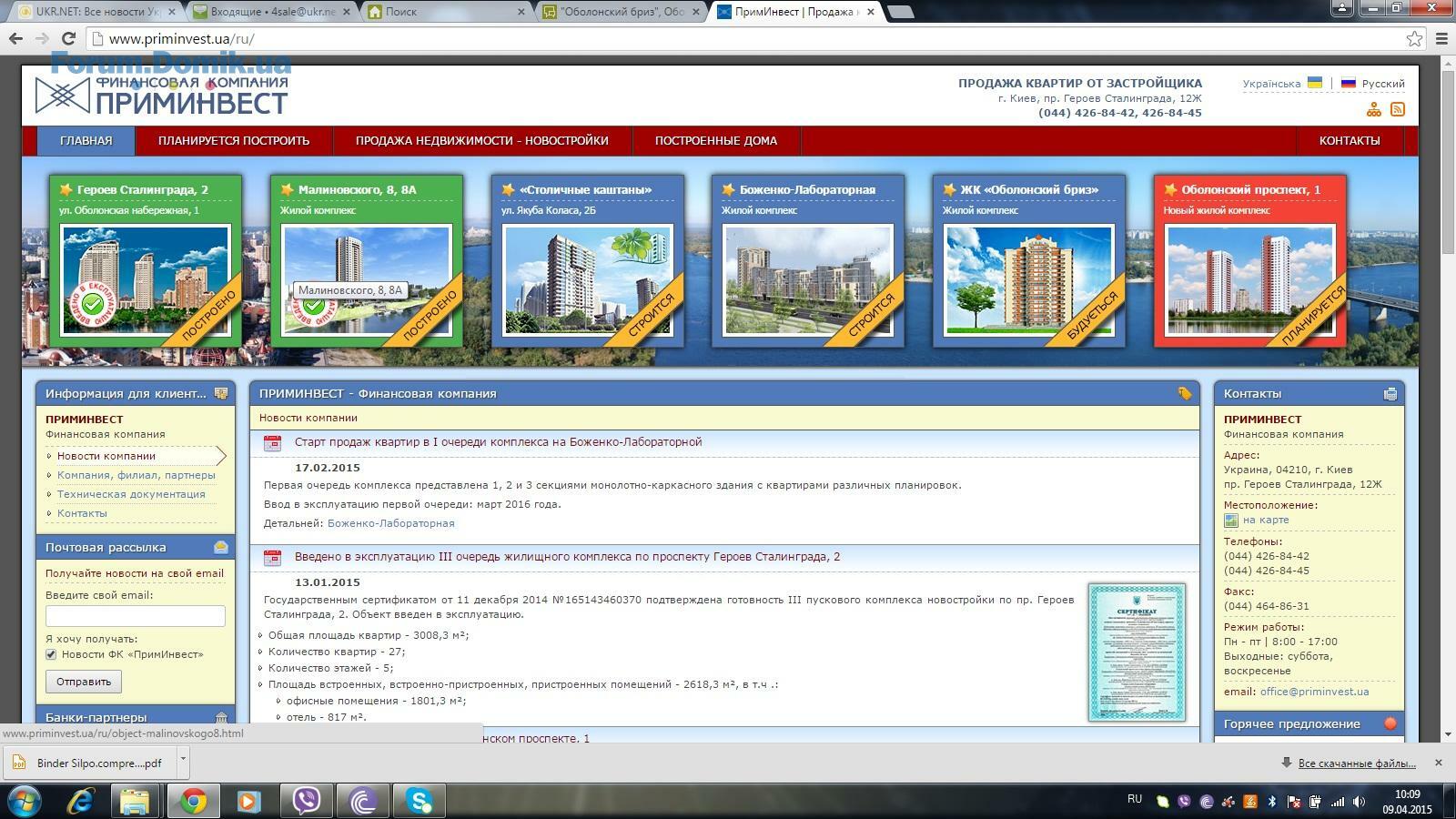Open Chrome menu hamburger icon
1456x819 pixels.
pos(1441,38)
